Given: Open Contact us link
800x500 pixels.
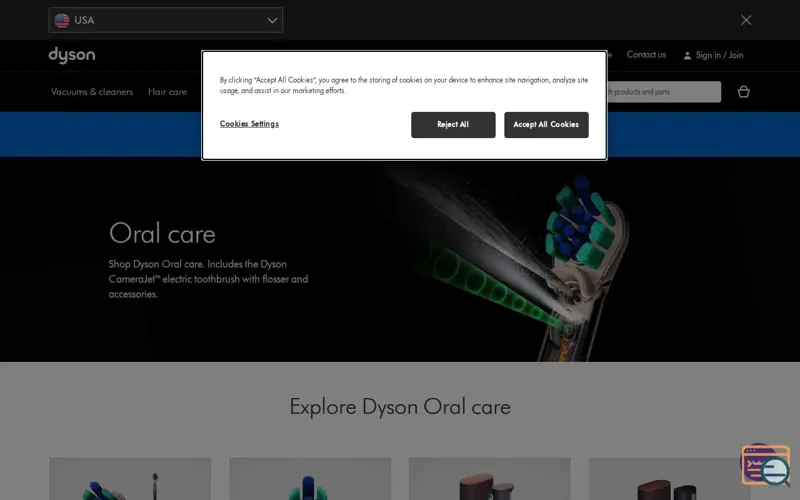Looking at the screenshot, I should pyautogui.click(x=646, y=55).
